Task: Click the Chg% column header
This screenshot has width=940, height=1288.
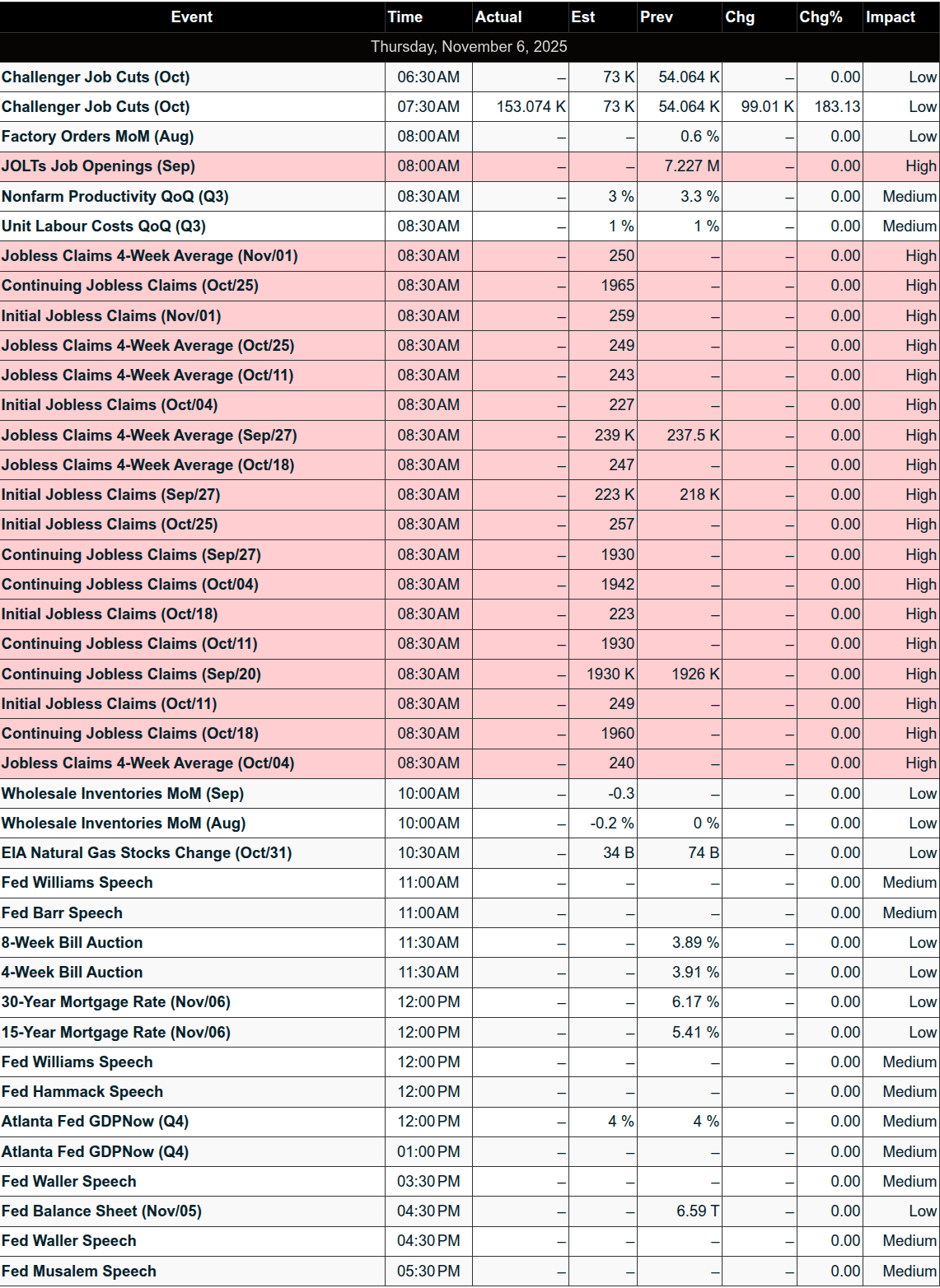Action: 821,17
